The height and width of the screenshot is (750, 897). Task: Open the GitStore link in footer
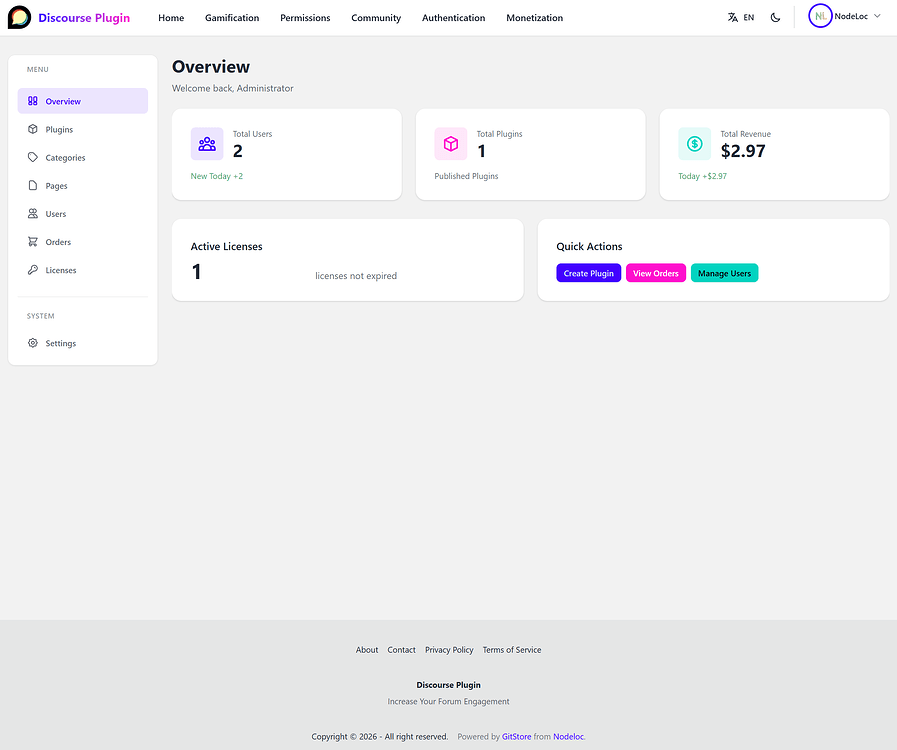pyautogui.click(x=516, y=737)
